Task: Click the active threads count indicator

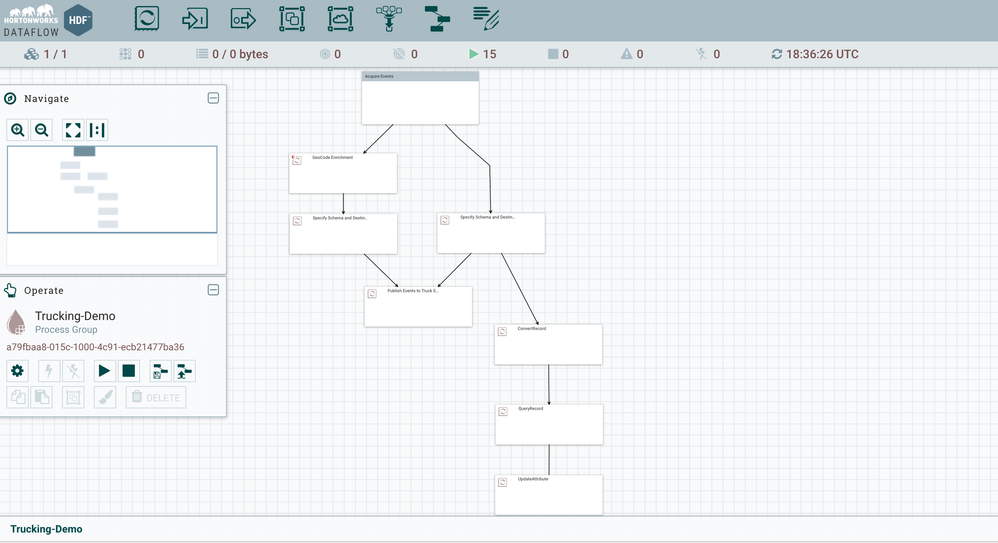Action: tap(132, 54)
